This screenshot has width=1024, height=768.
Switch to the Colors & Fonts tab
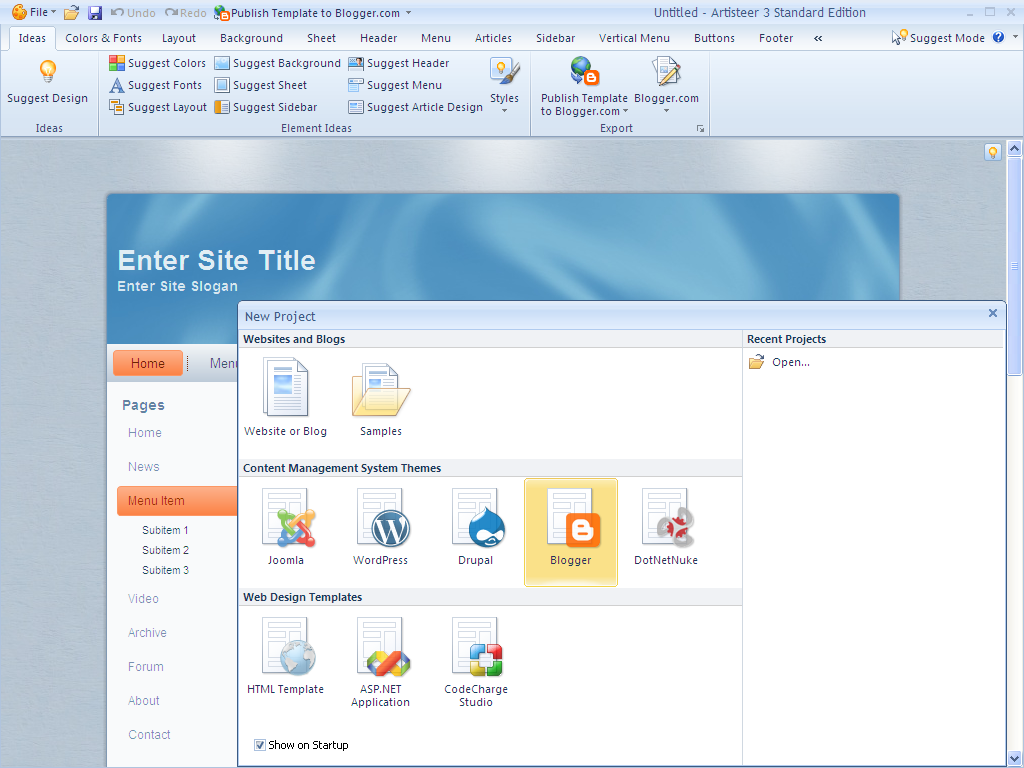click(x=103, y=38)
